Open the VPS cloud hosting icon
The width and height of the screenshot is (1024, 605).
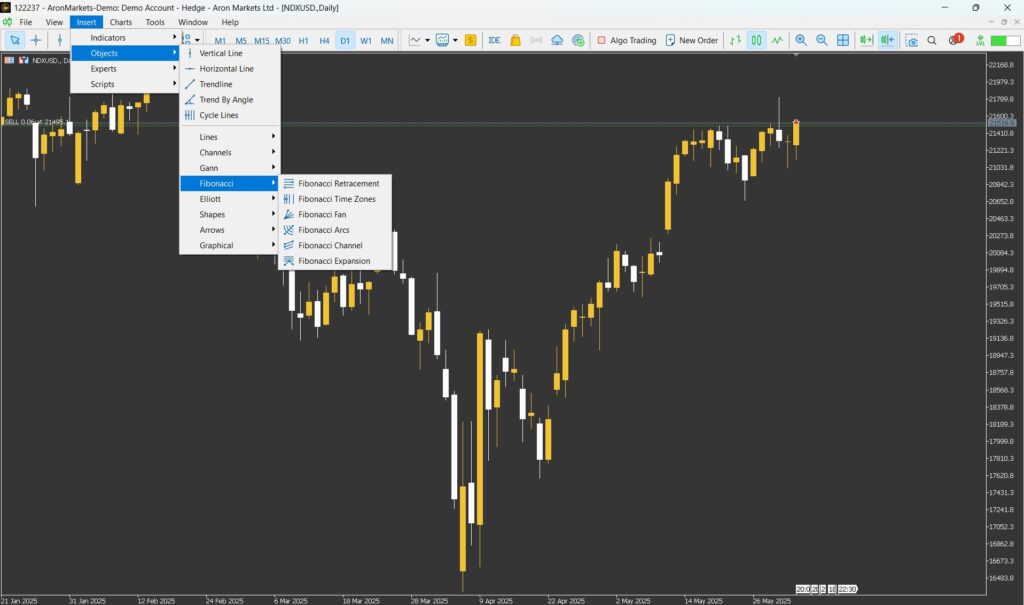[557, 40]
